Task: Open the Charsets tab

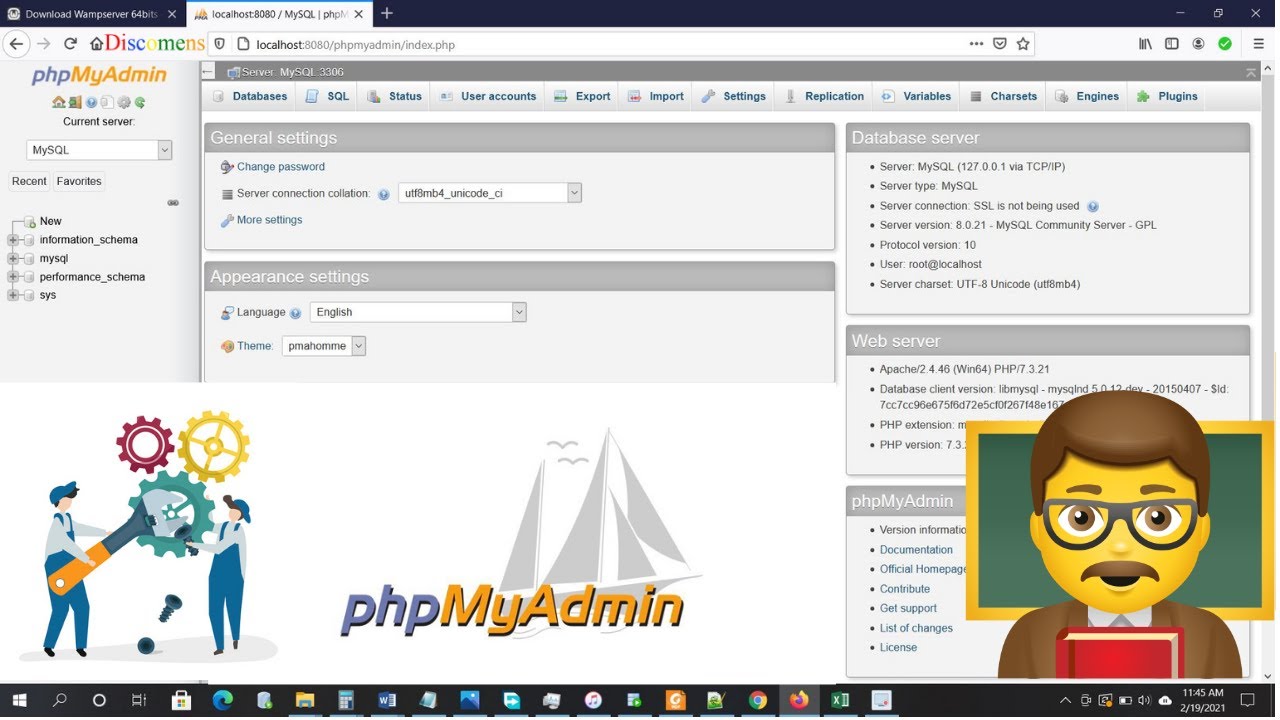Action: pyautogui.click(x=1003, y=96)
